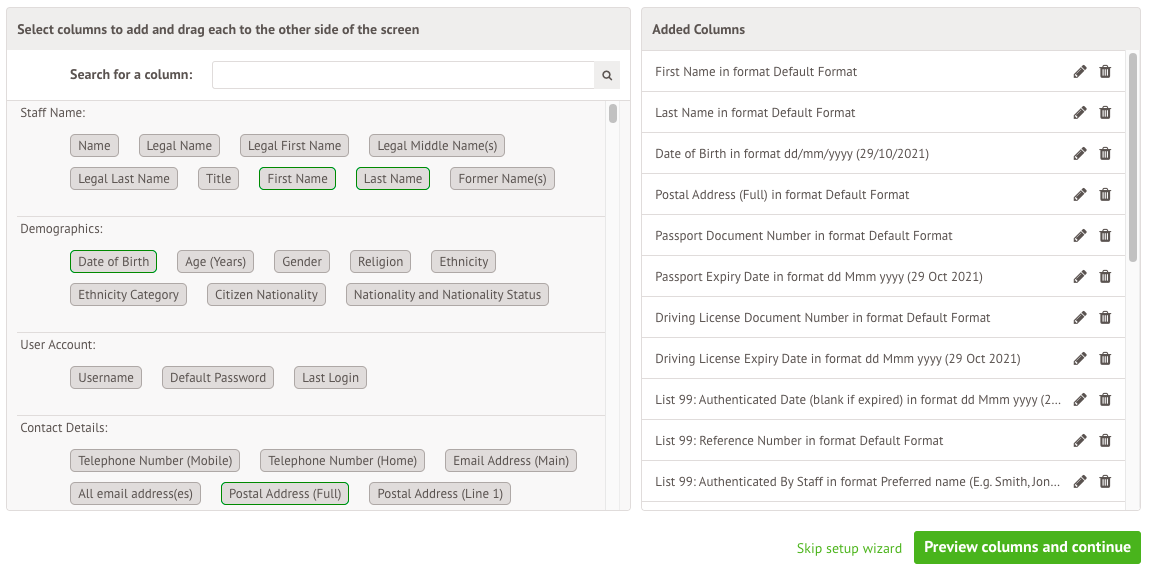Edit List 99: Reference Number column

click(1080, 441)
